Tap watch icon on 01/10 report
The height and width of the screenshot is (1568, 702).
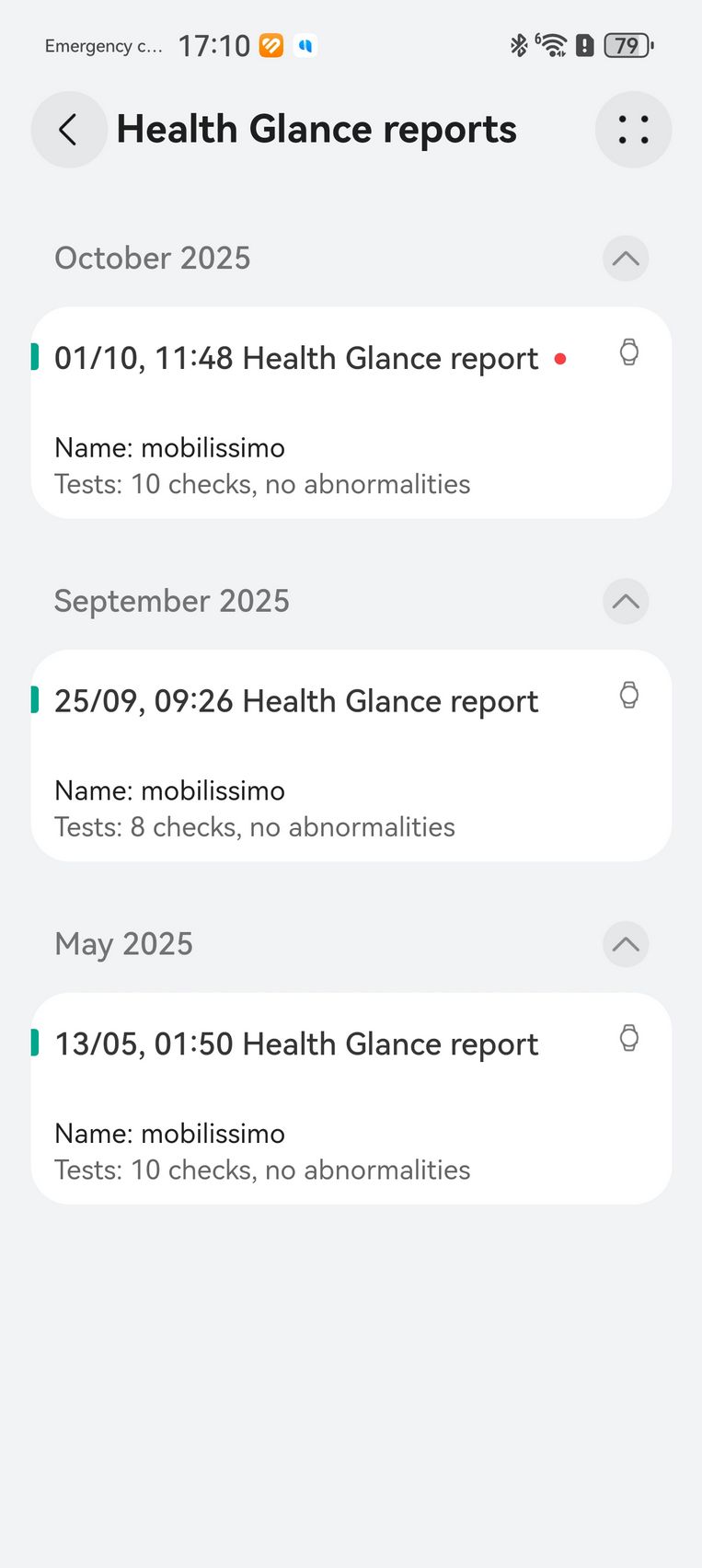[629, 352]
